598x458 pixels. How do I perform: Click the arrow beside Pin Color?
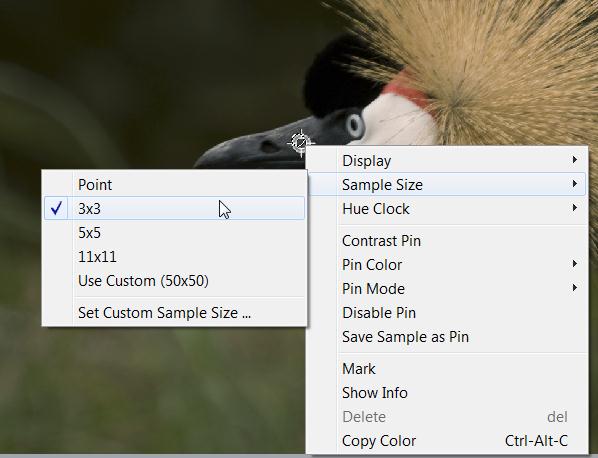(x=574, y=264)
